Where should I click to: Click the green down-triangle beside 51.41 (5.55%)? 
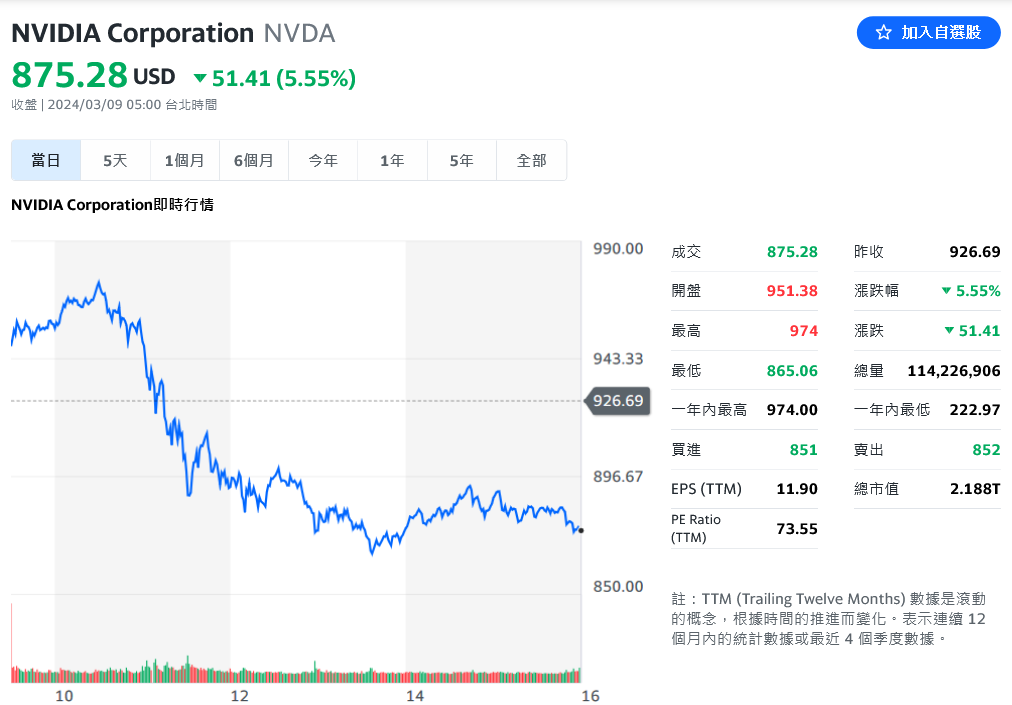click(x=200, y=78)
